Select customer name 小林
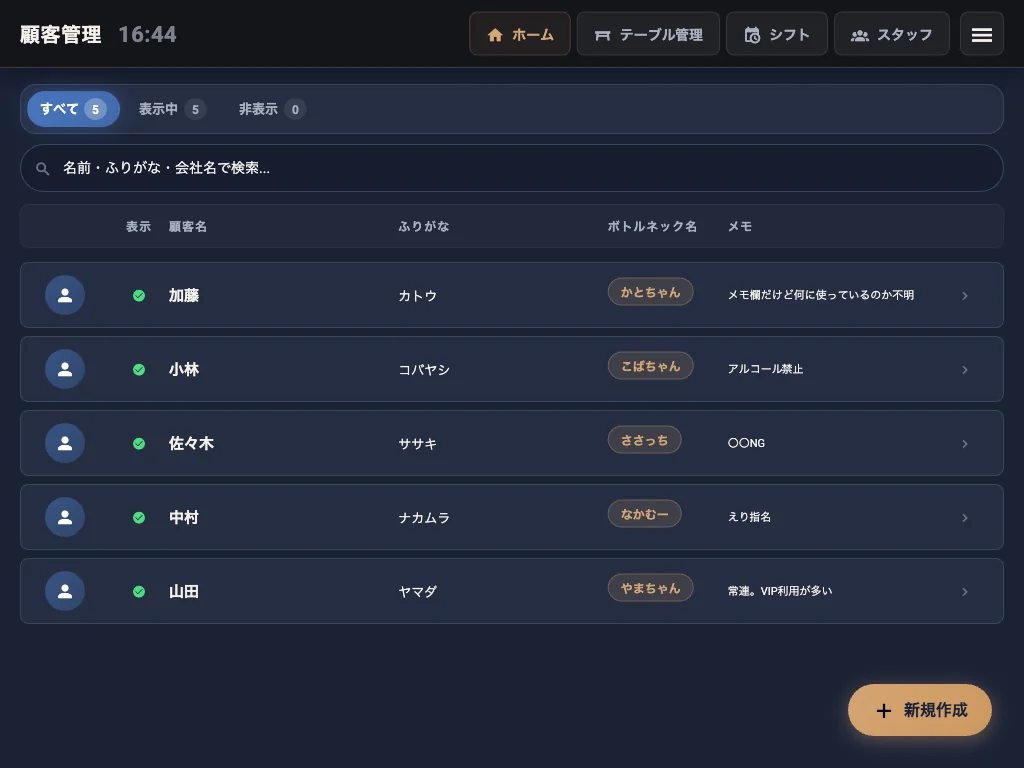 click(184, 370)
